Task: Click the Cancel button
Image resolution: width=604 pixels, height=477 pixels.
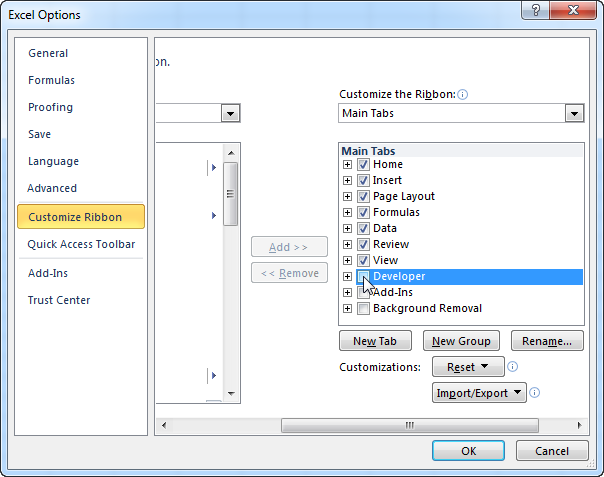Action: pos(552,451)
